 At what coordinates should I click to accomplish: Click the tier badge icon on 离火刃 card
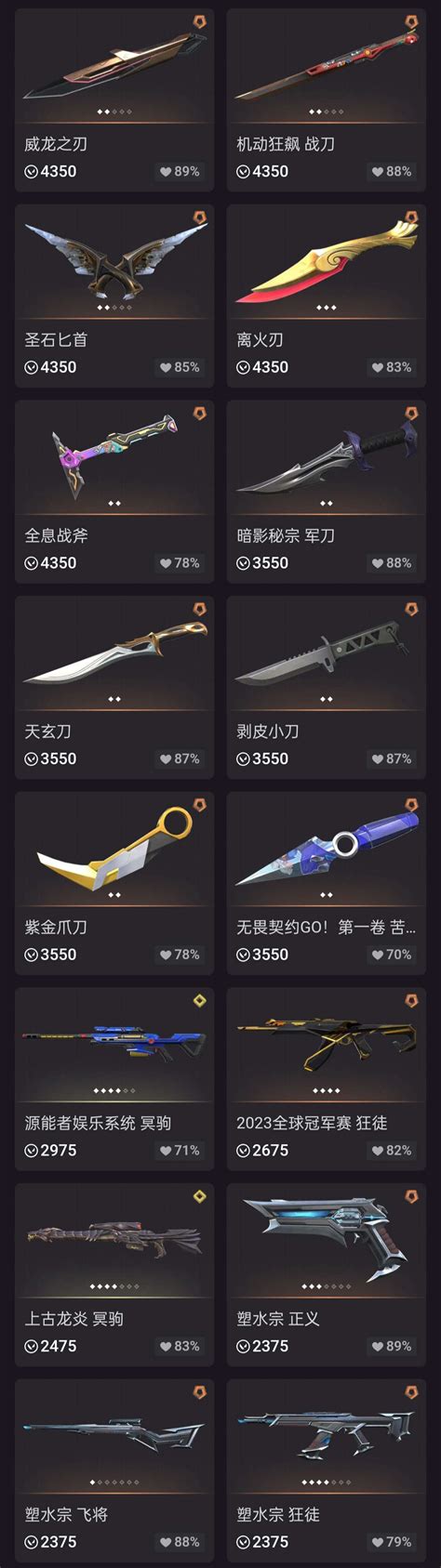pos(411,217)
